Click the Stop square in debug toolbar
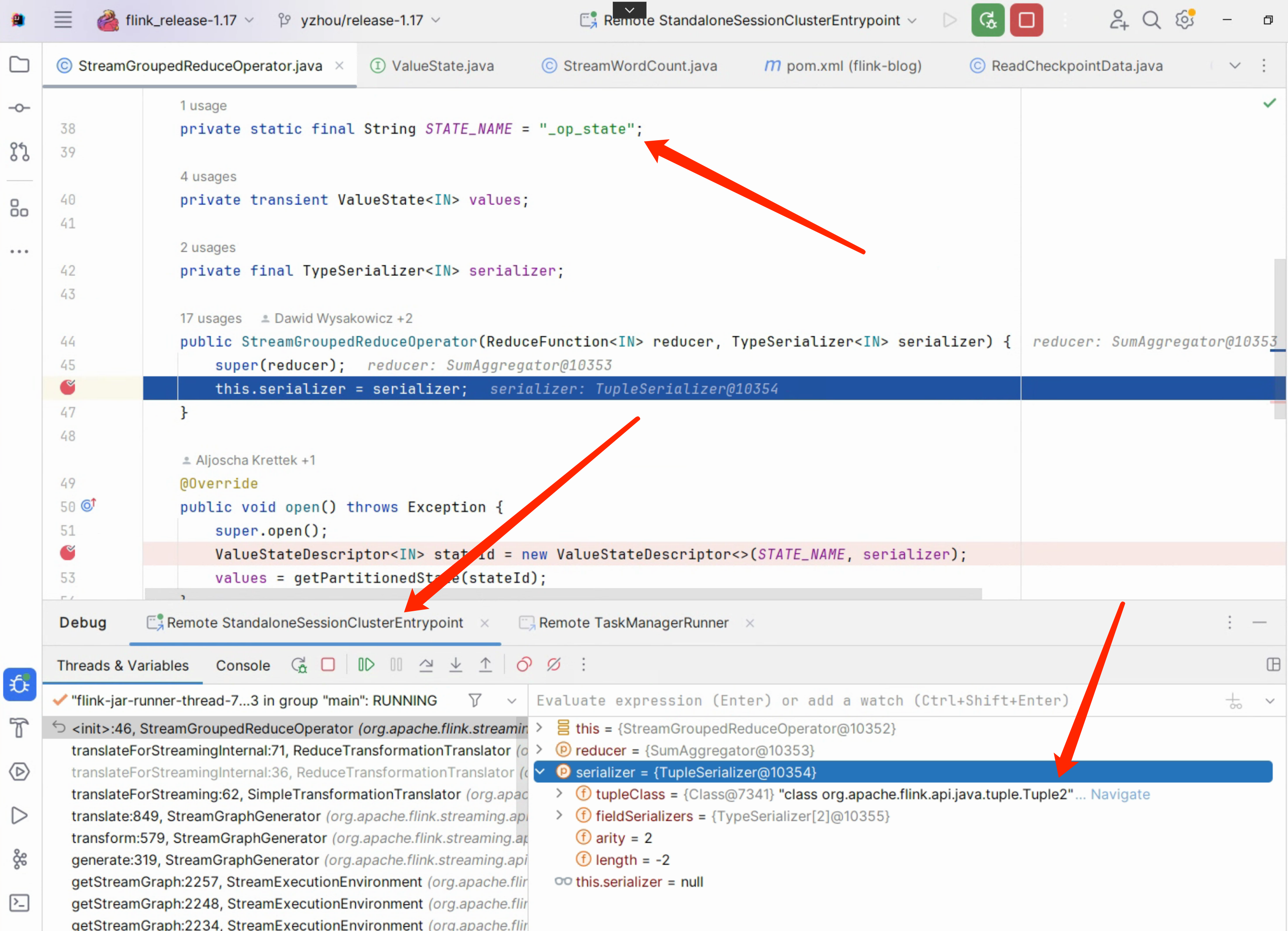The image size is (1288, 931). tap(327, 665)
